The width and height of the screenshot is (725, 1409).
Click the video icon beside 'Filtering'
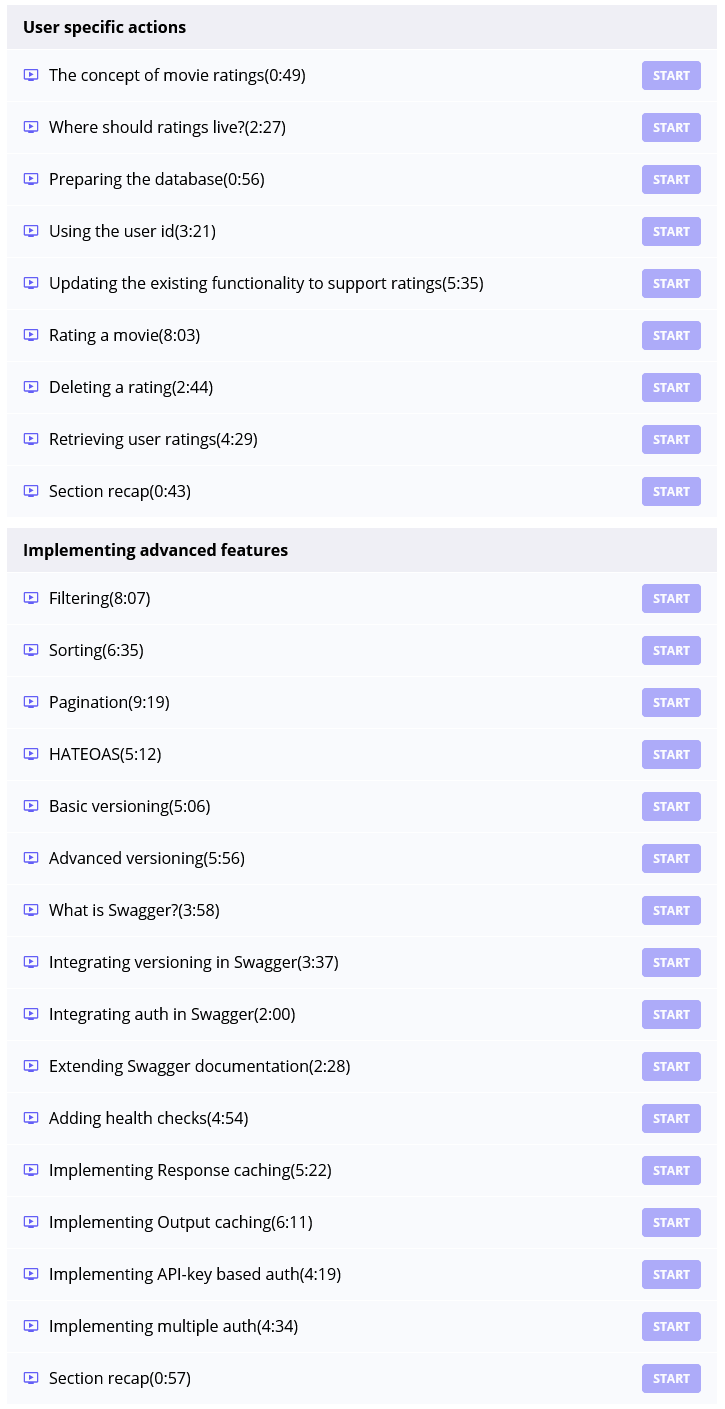[x=31, y=598]
